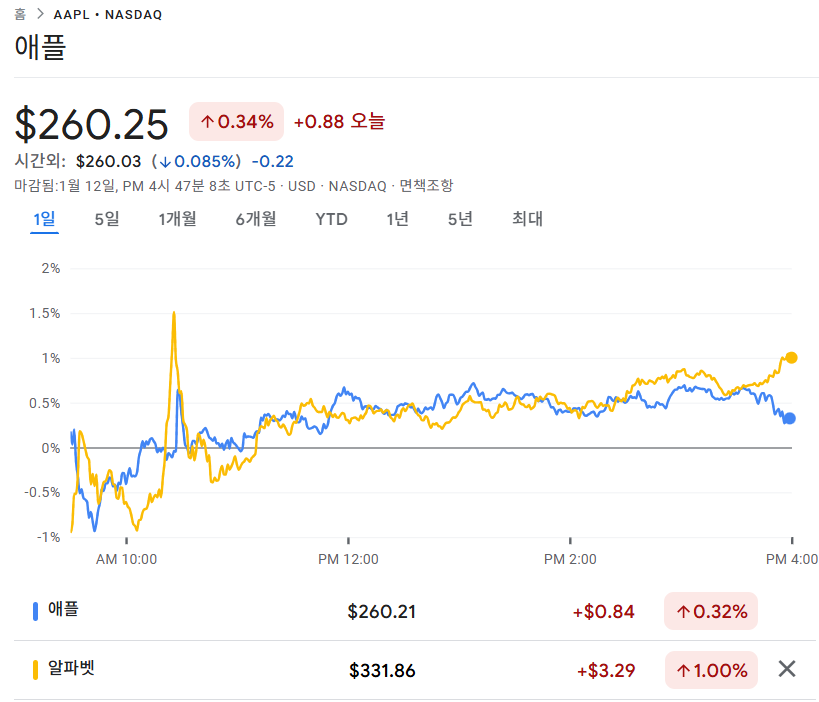
Task: Switch to the 1년 tab
Action: coord(397,219)
